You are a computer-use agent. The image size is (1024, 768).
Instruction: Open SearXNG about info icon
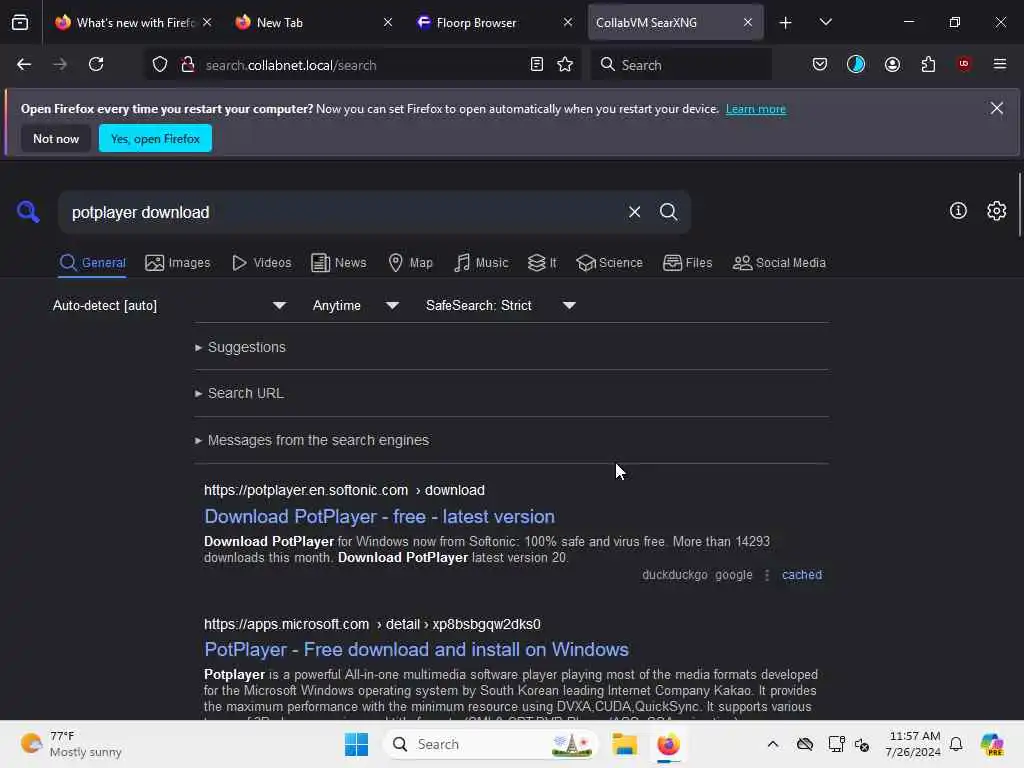(x=958, y=211)
